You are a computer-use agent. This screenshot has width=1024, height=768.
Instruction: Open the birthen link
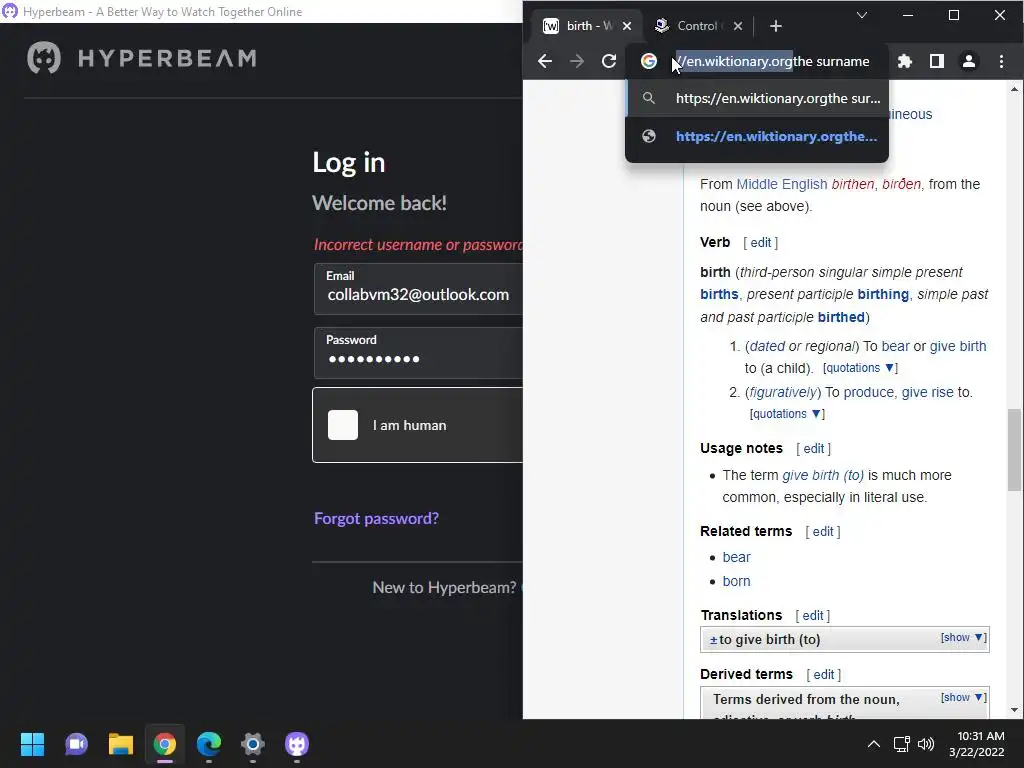tap(852, 184)
